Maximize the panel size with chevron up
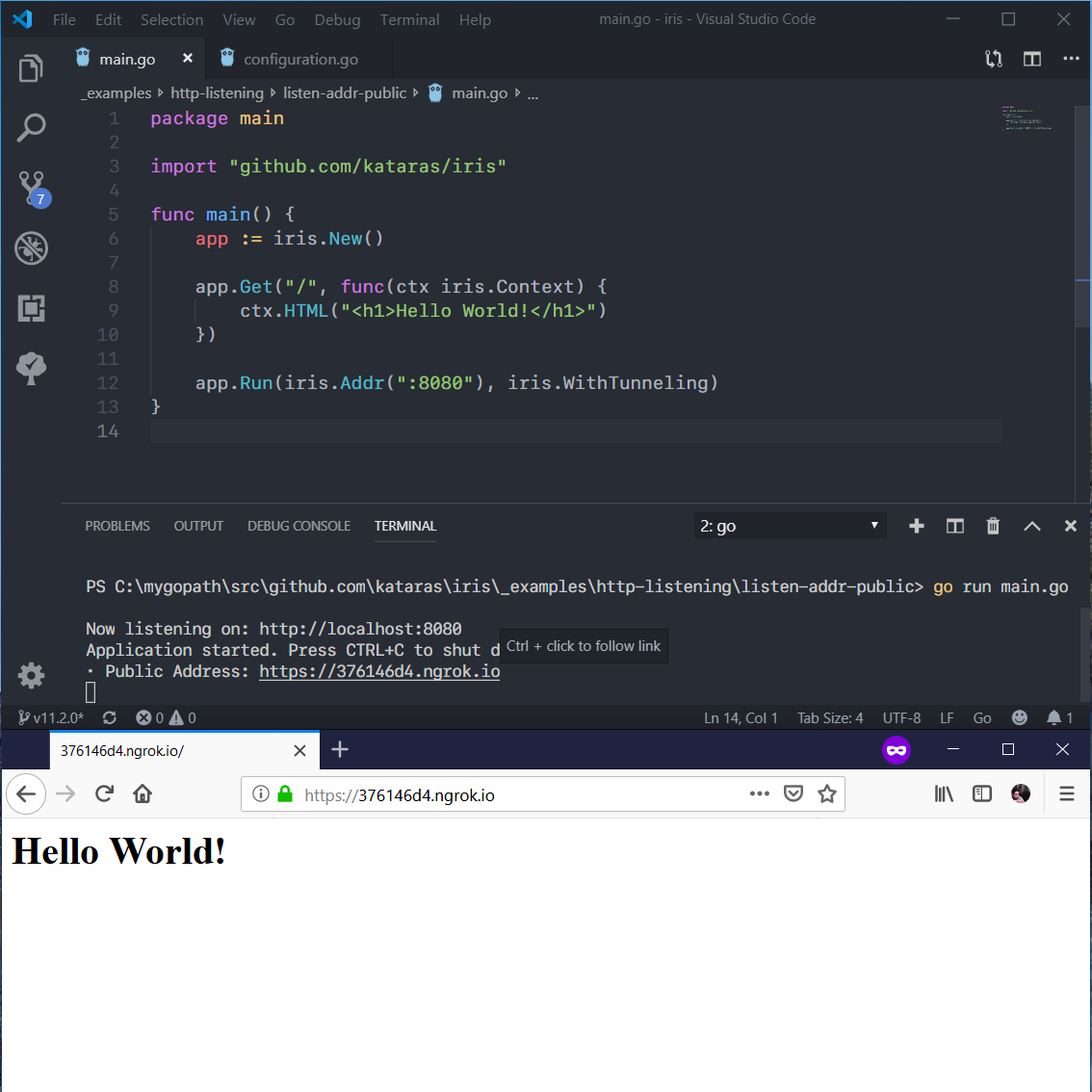The height and width of the screenshot is (1092, 1092). [1032, 526]
